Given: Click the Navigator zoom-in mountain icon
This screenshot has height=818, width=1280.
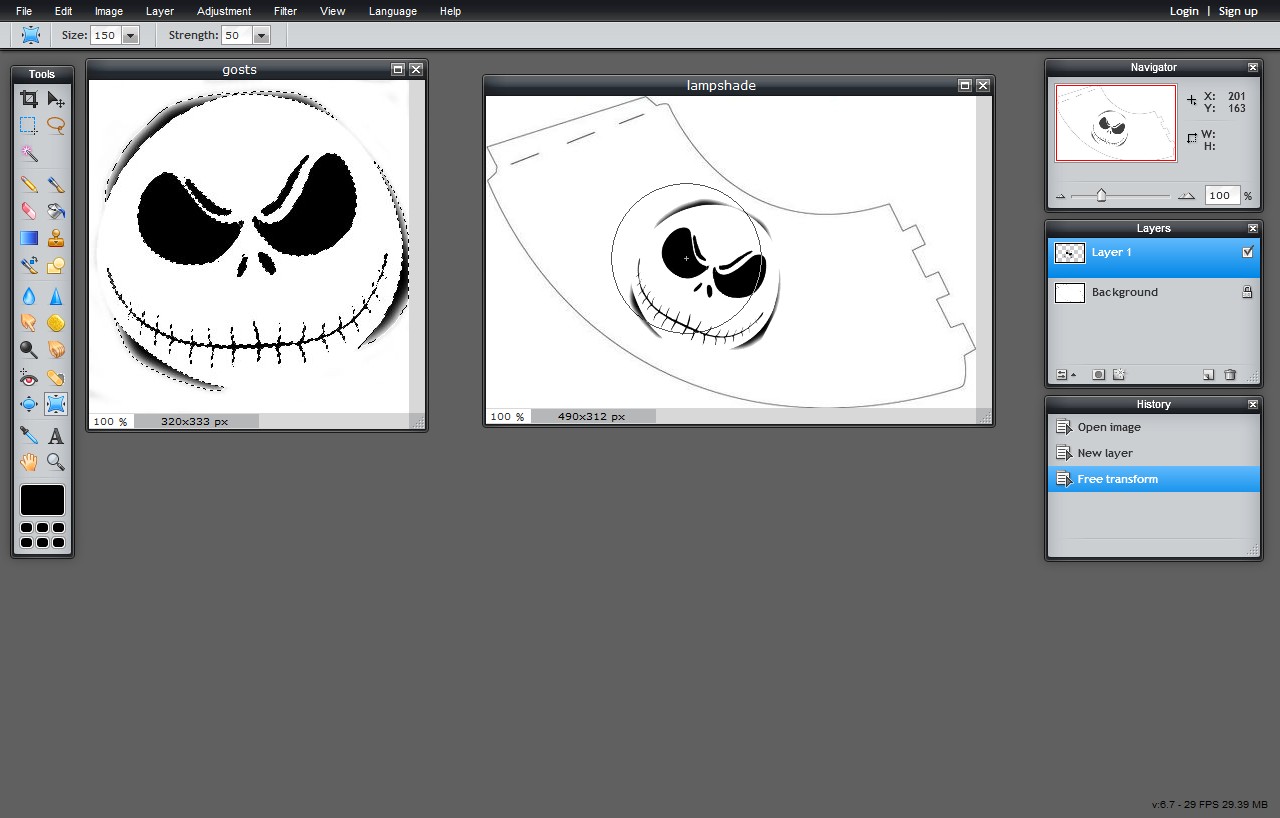Looking at the screenshot, I should point(1186,196).
